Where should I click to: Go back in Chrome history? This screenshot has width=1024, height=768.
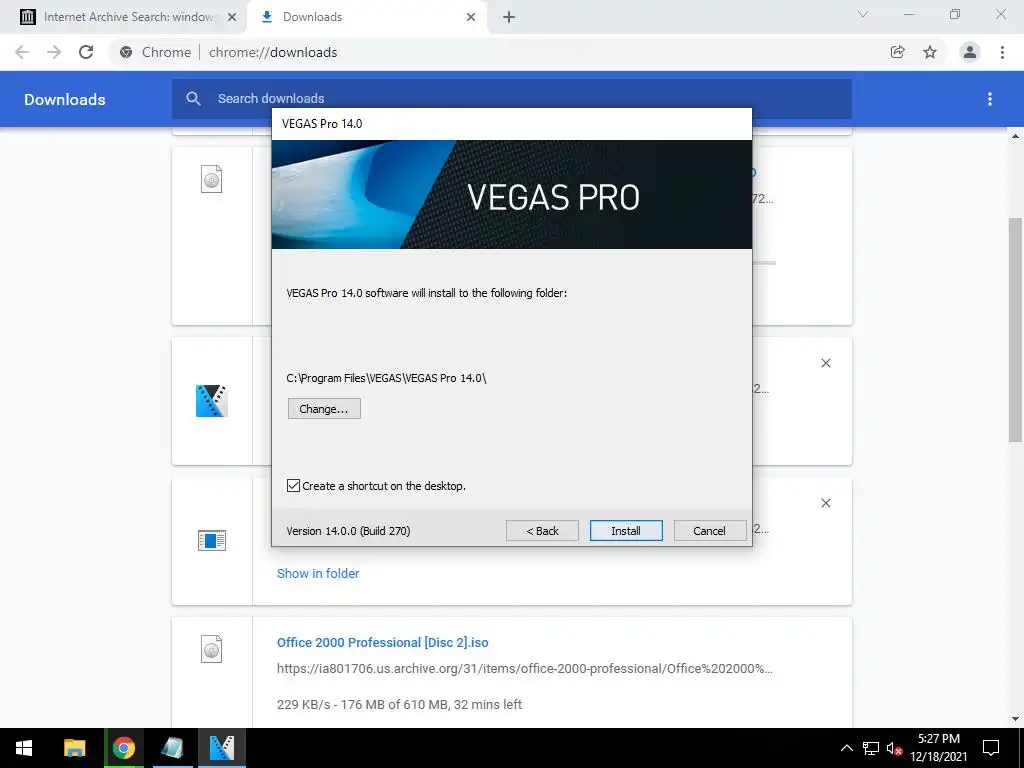point(22,52)
